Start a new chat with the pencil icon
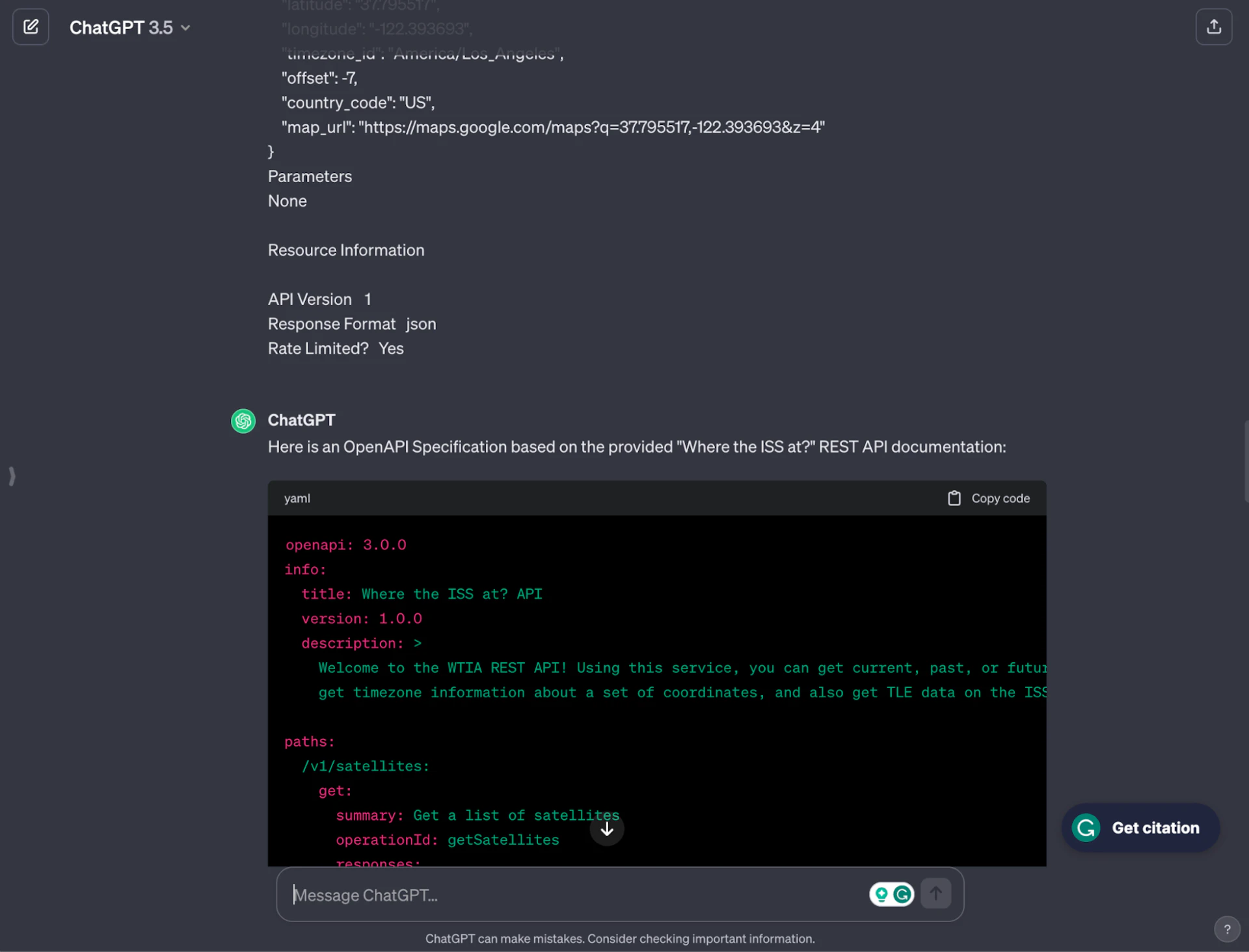 pos(30,27)
